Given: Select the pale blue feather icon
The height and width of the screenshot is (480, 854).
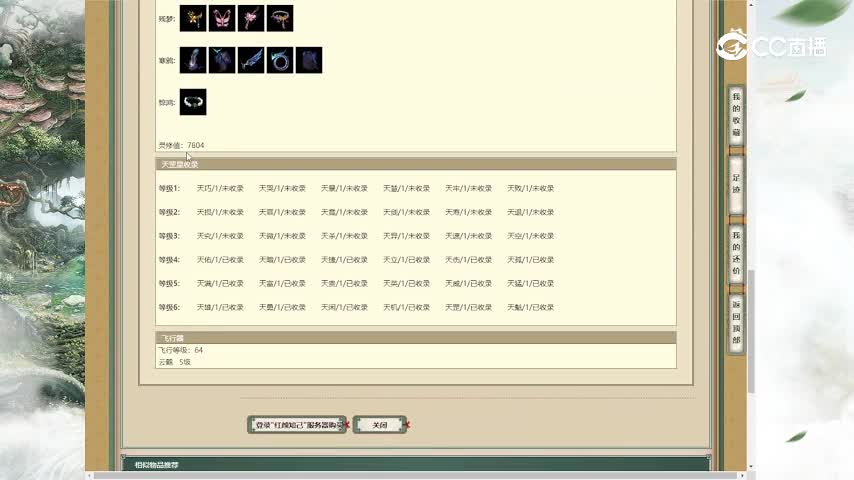Looking at the screenshot, I should click(193, 60).
